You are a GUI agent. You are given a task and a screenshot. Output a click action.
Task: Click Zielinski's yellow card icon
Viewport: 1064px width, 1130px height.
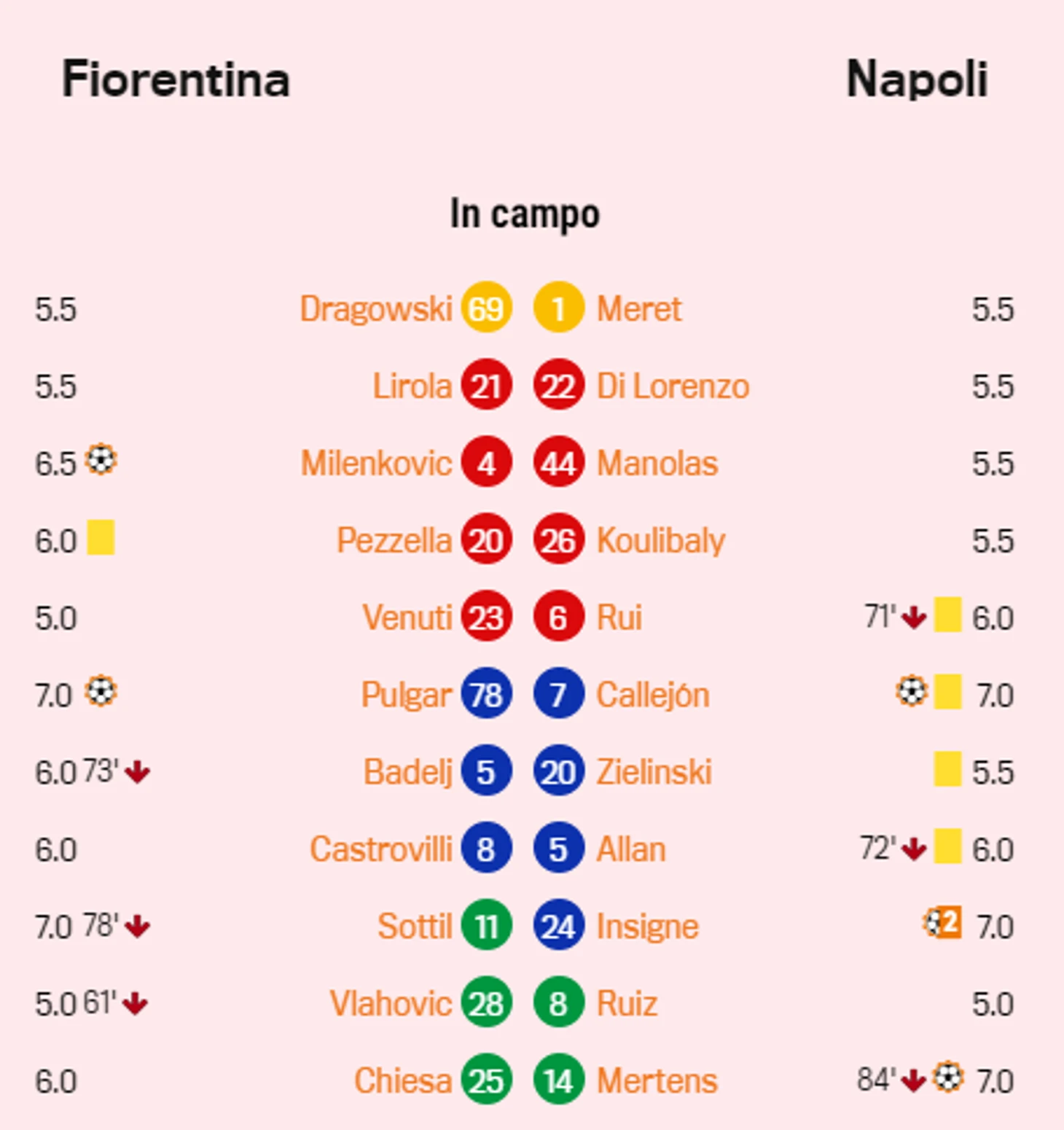click(x=947, y=769)
